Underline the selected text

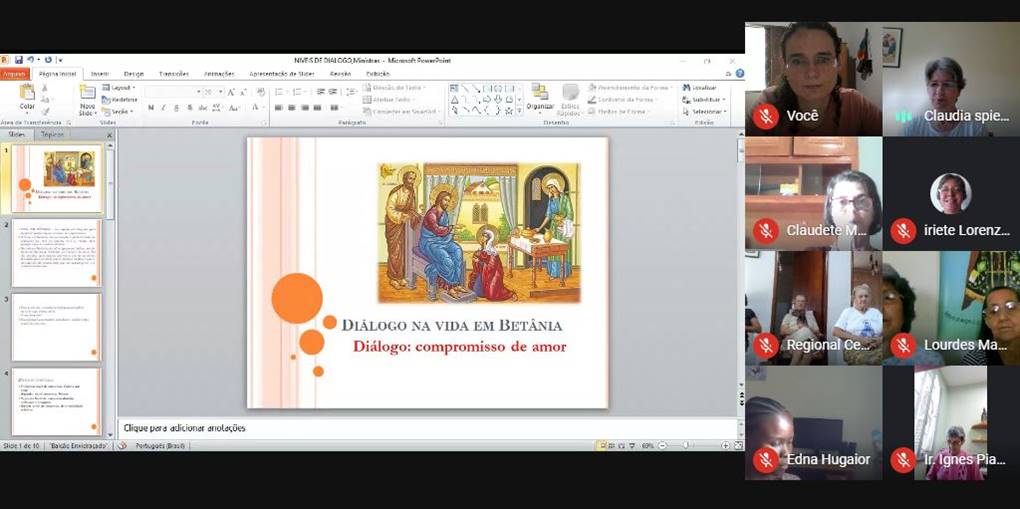(x=176, y=107)
